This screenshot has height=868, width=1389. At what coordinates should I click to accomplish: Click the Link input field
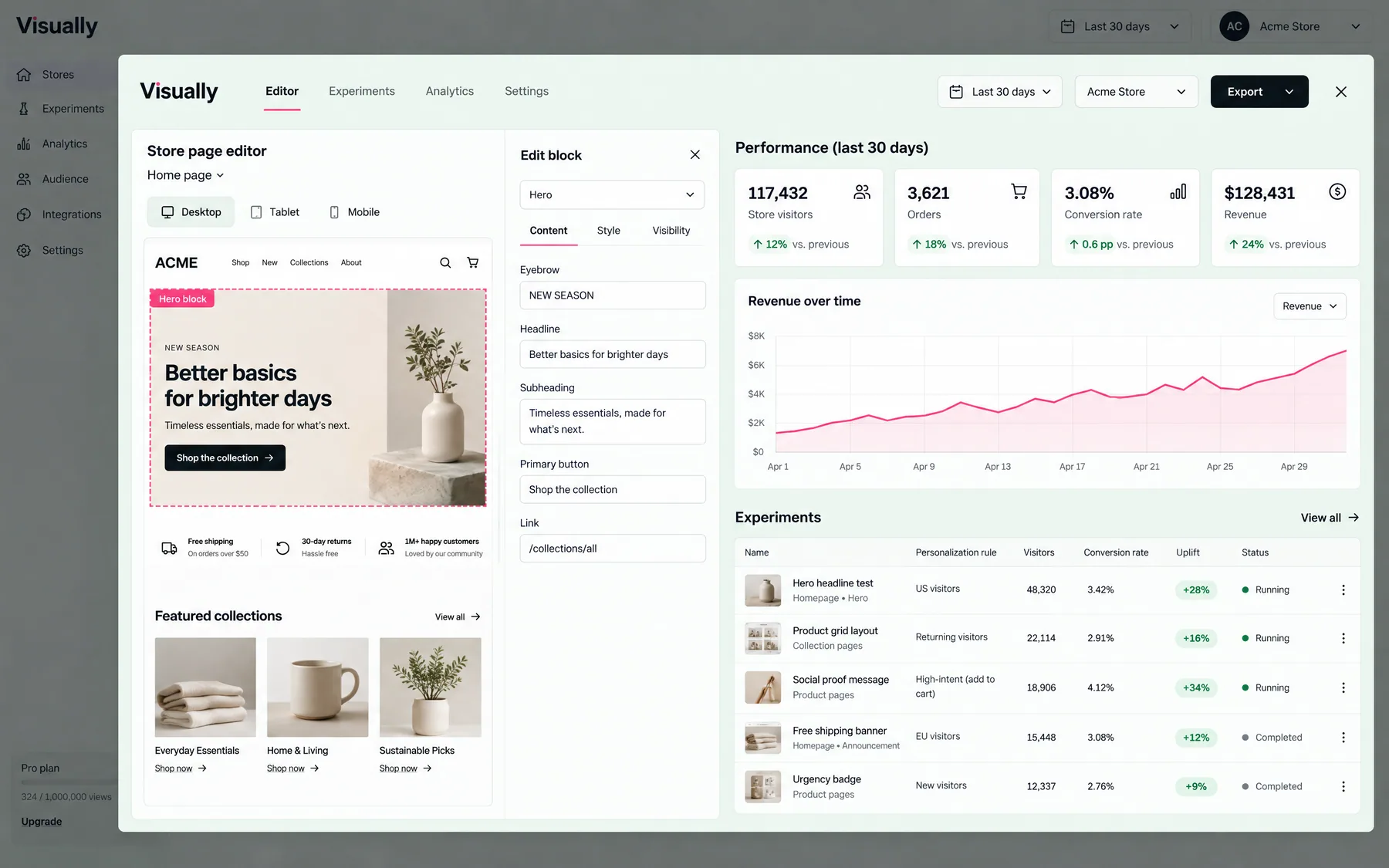tap(613, 549)
